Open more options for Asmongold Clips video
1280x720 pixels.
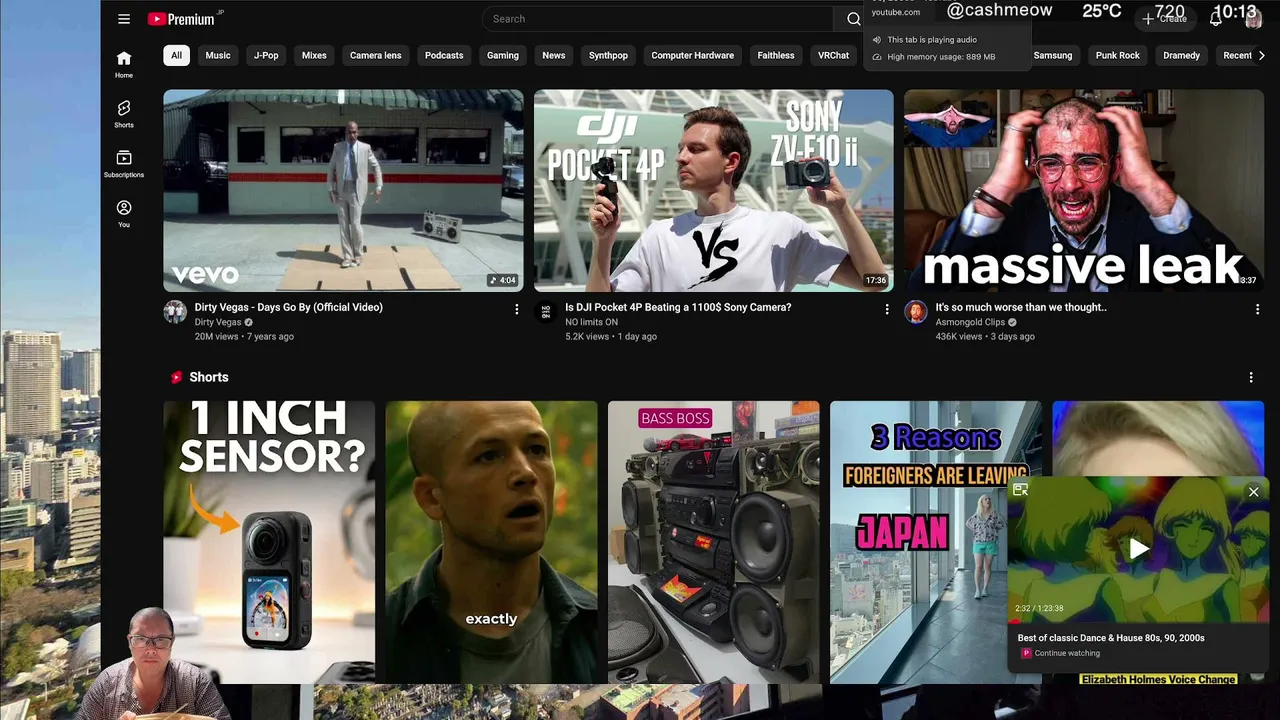(1257, 310)
